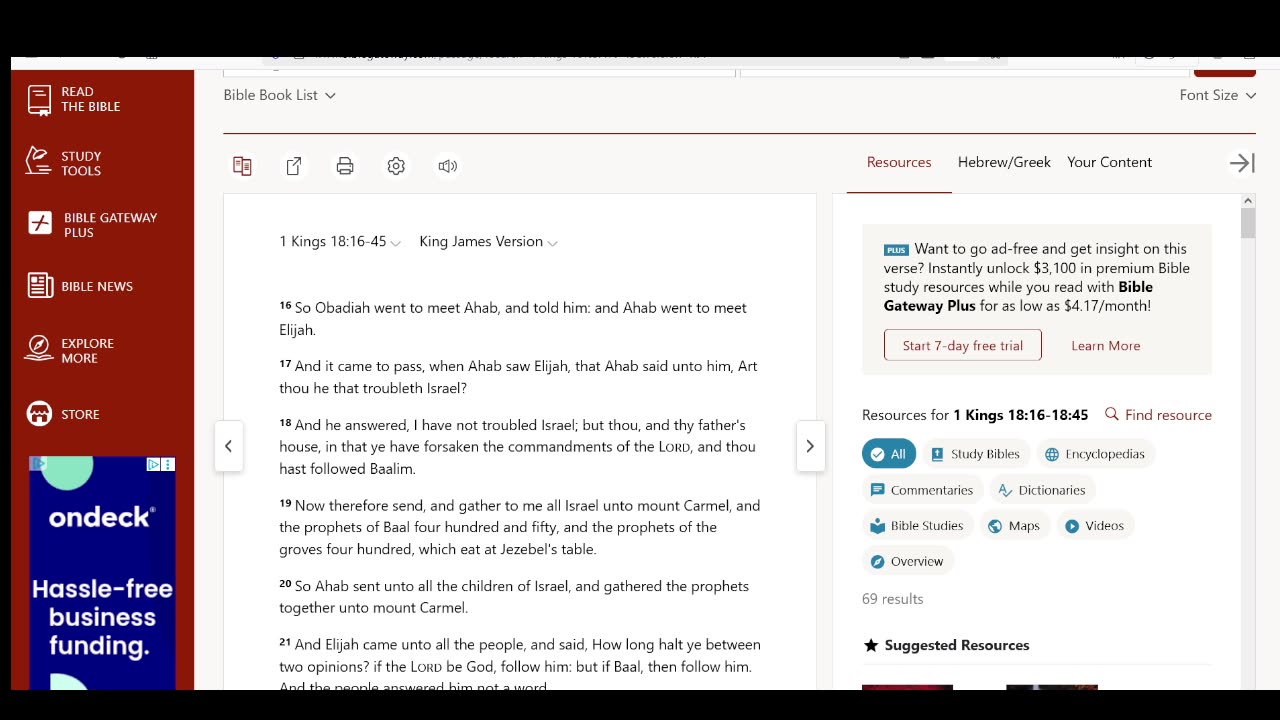
Task: Click the verse 21 number
Action: 285,643
